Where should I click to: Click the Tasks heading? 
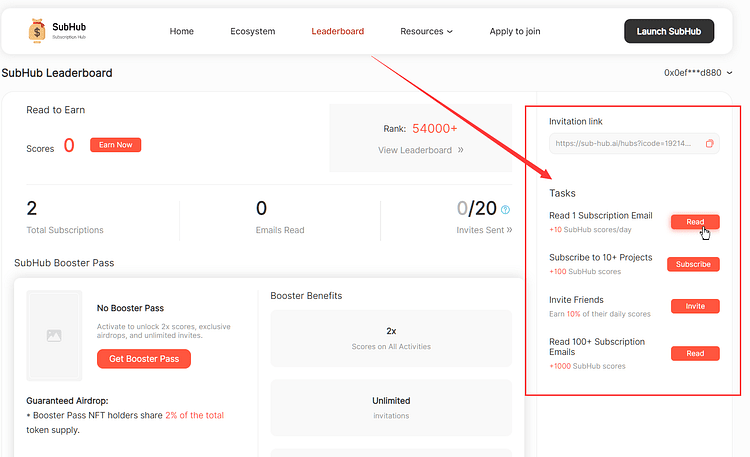[x=562, y=193]
